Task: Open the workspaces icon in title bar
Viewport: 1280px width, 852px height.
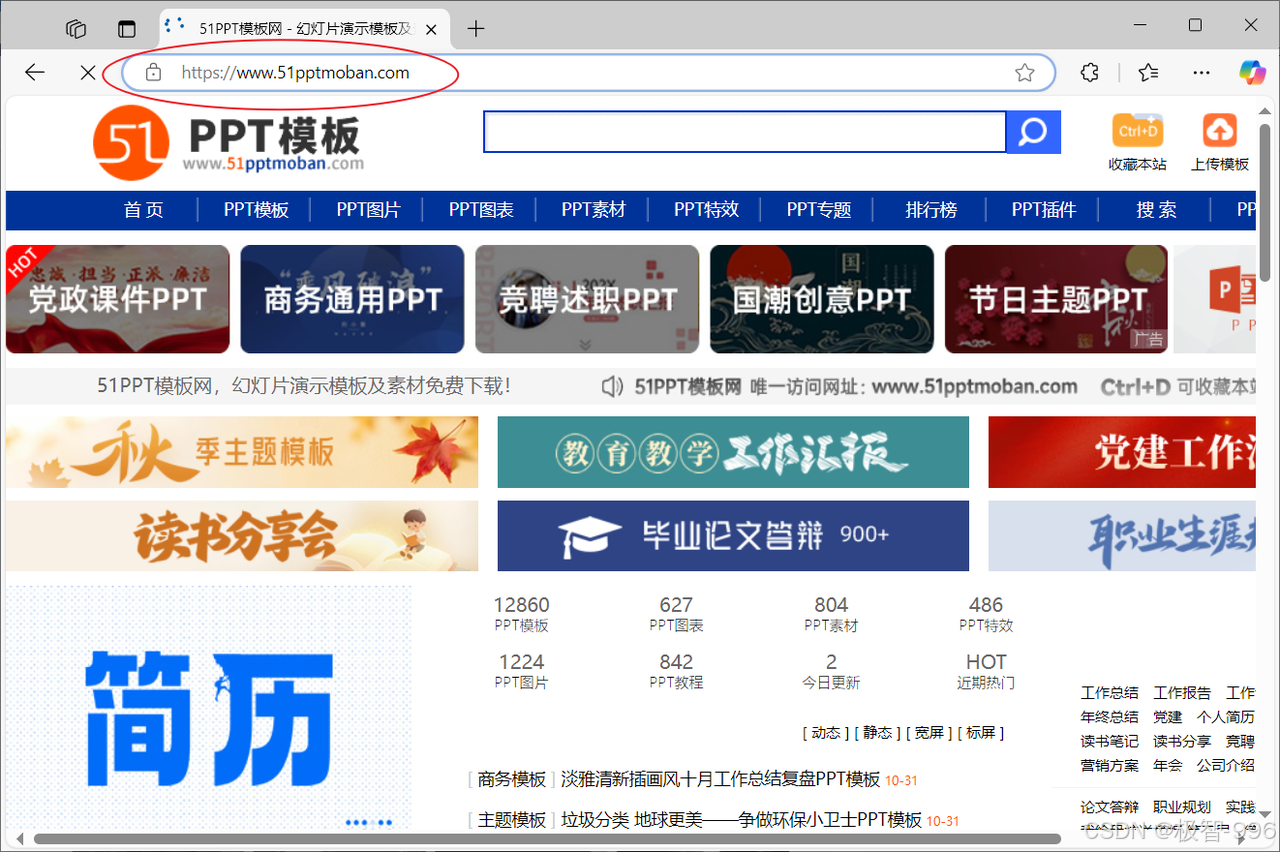Action: coord(76,28)
